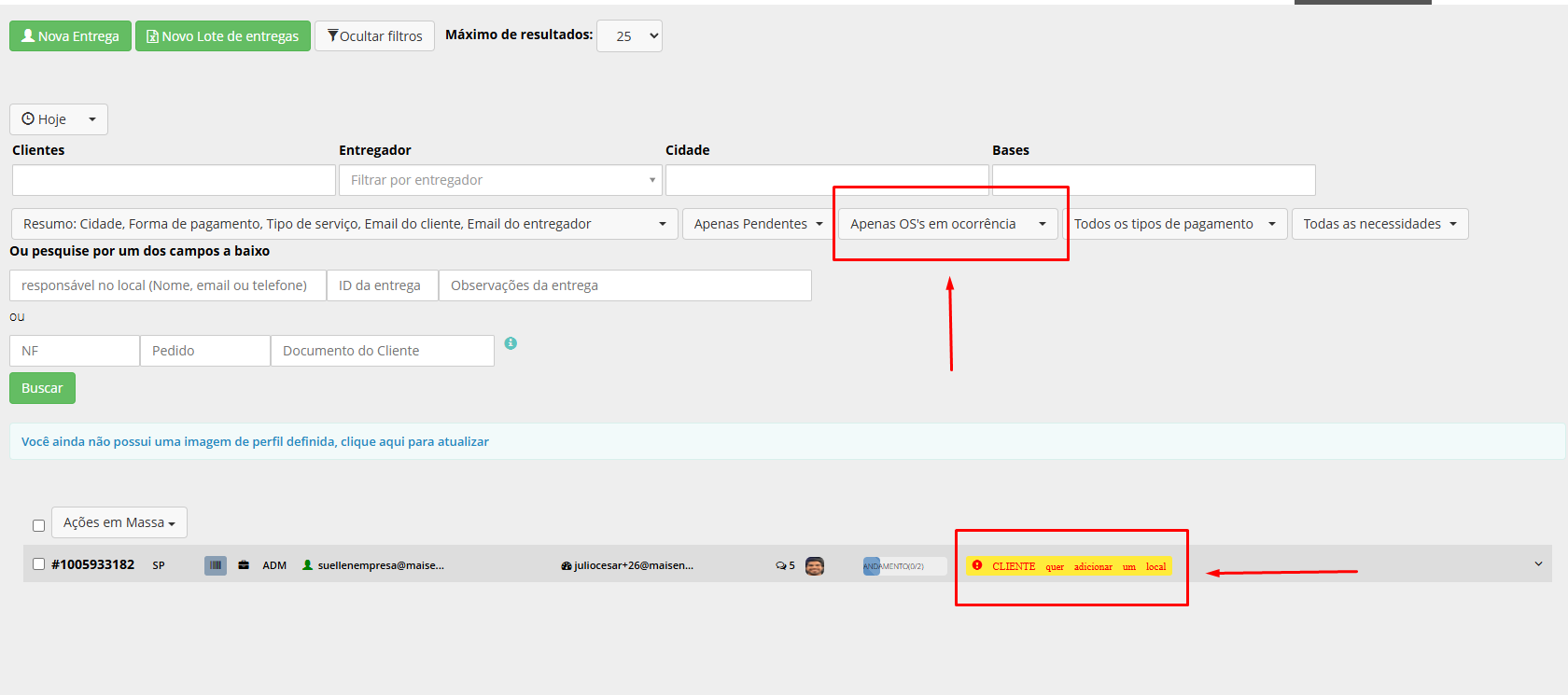Click the Pedido input field

tap(205, 351)
